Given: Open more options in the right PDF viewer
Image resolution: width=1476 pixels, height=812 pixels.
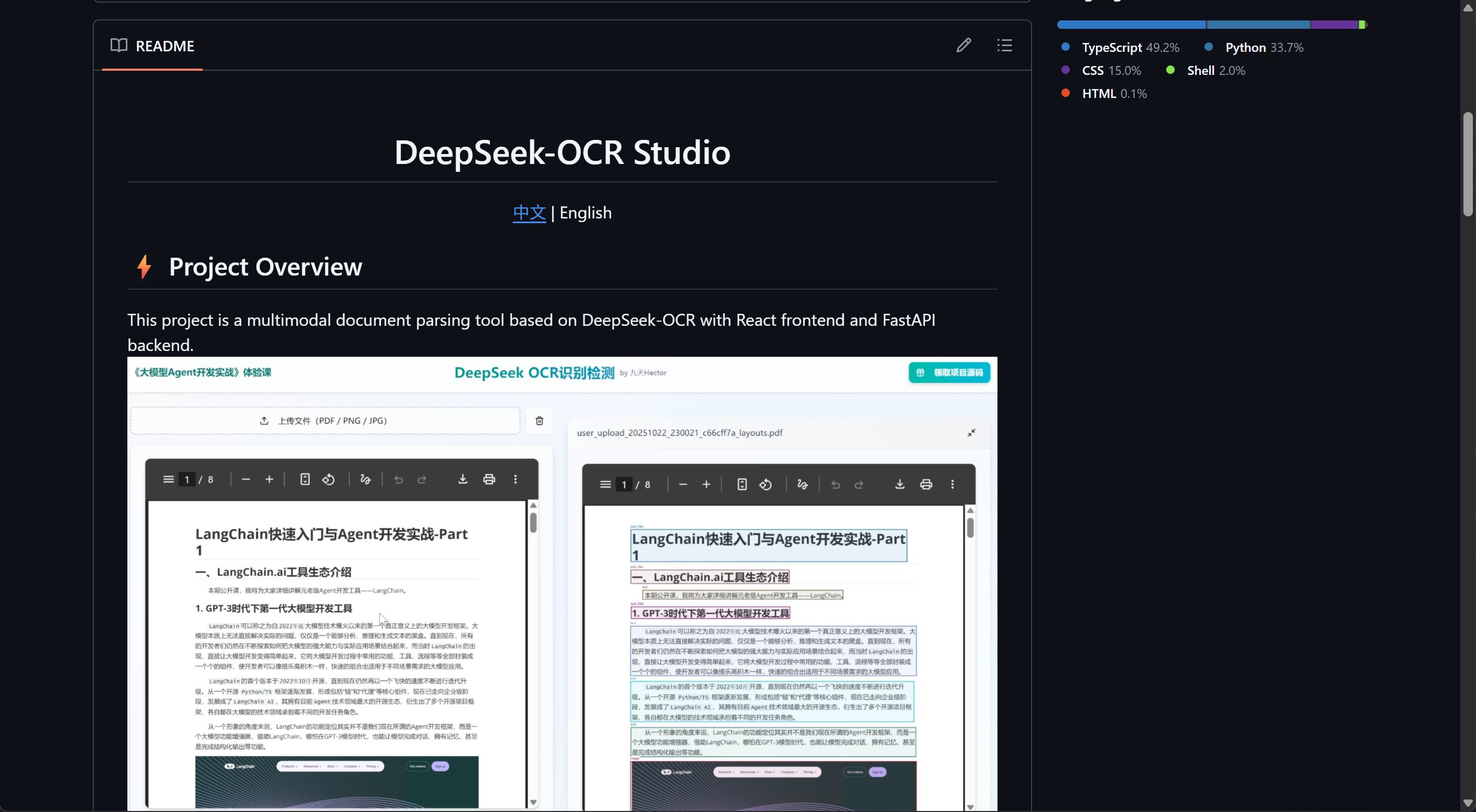Looking at the screenshot, I should (952, 485).
